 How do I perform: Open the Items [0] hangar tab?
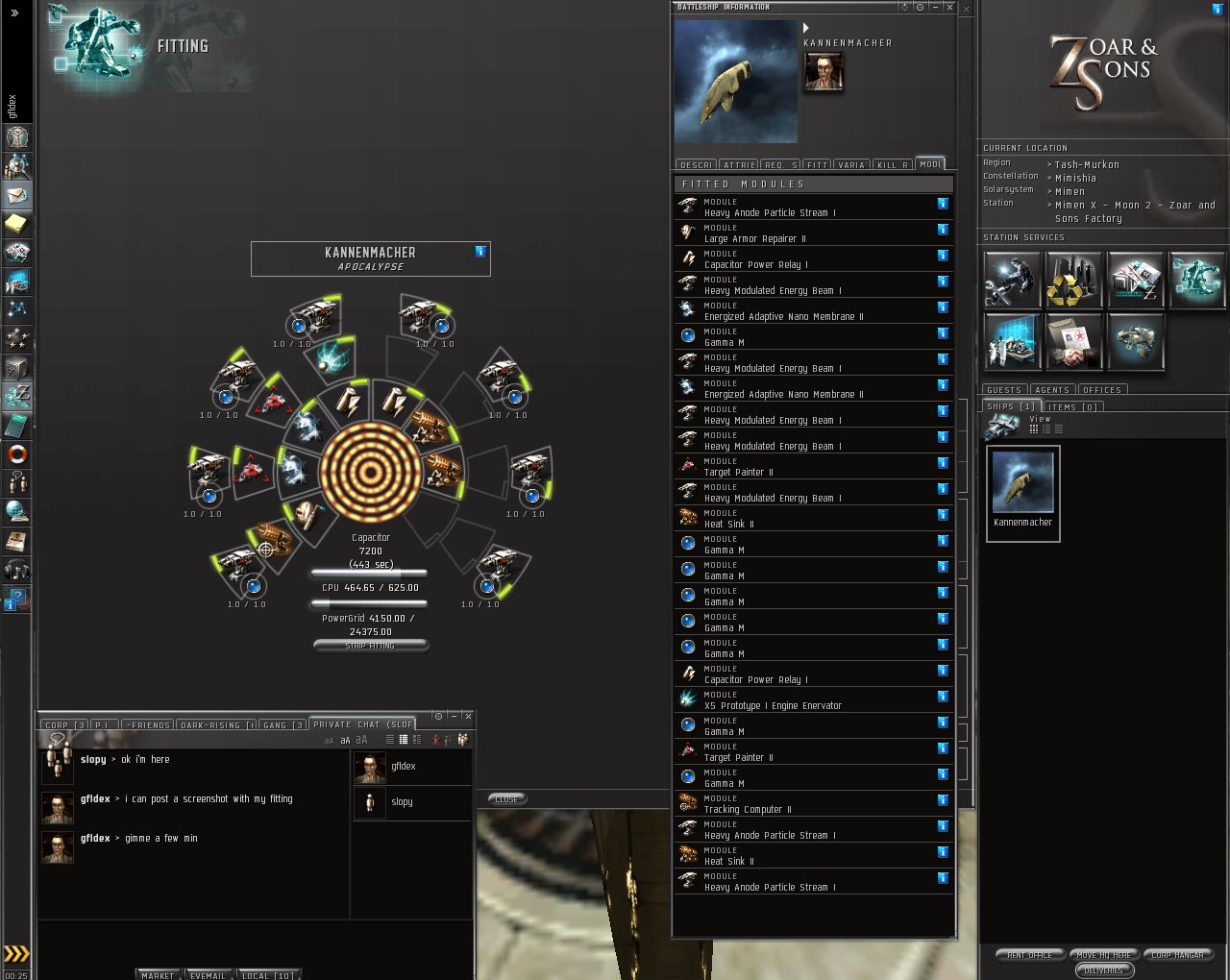pos(1072,407)
